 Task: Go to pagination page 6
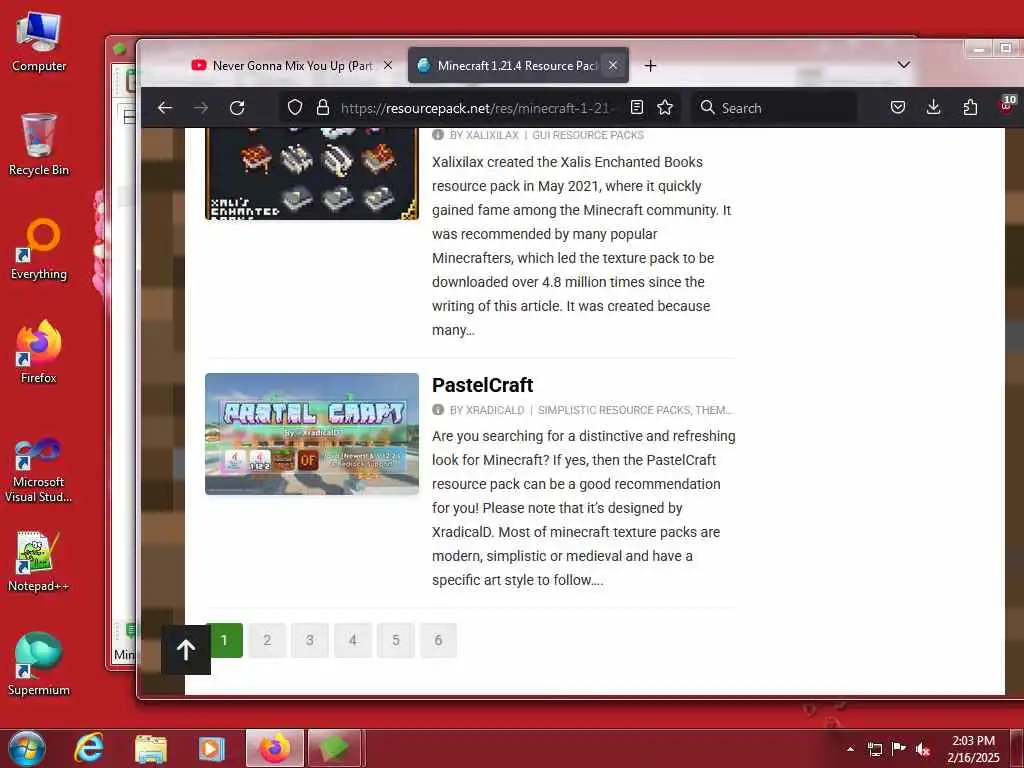[438, 640]
